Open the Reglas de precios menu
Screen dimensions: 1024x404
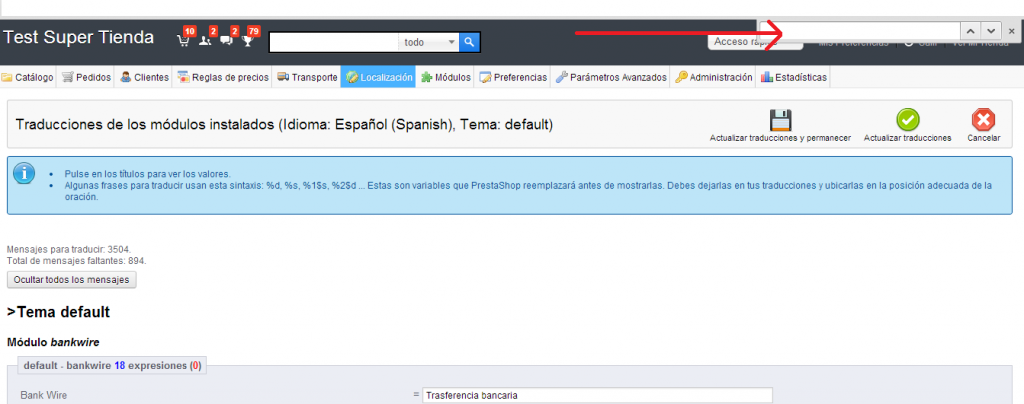(223, 77)
